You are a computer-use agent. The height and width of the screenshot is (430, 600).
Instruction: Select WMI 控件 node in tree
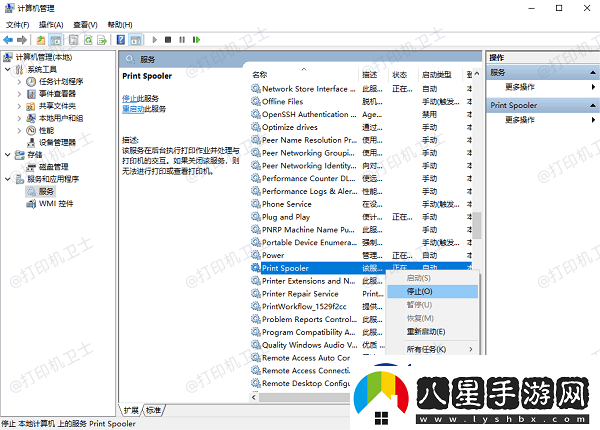tap(56, 204)
